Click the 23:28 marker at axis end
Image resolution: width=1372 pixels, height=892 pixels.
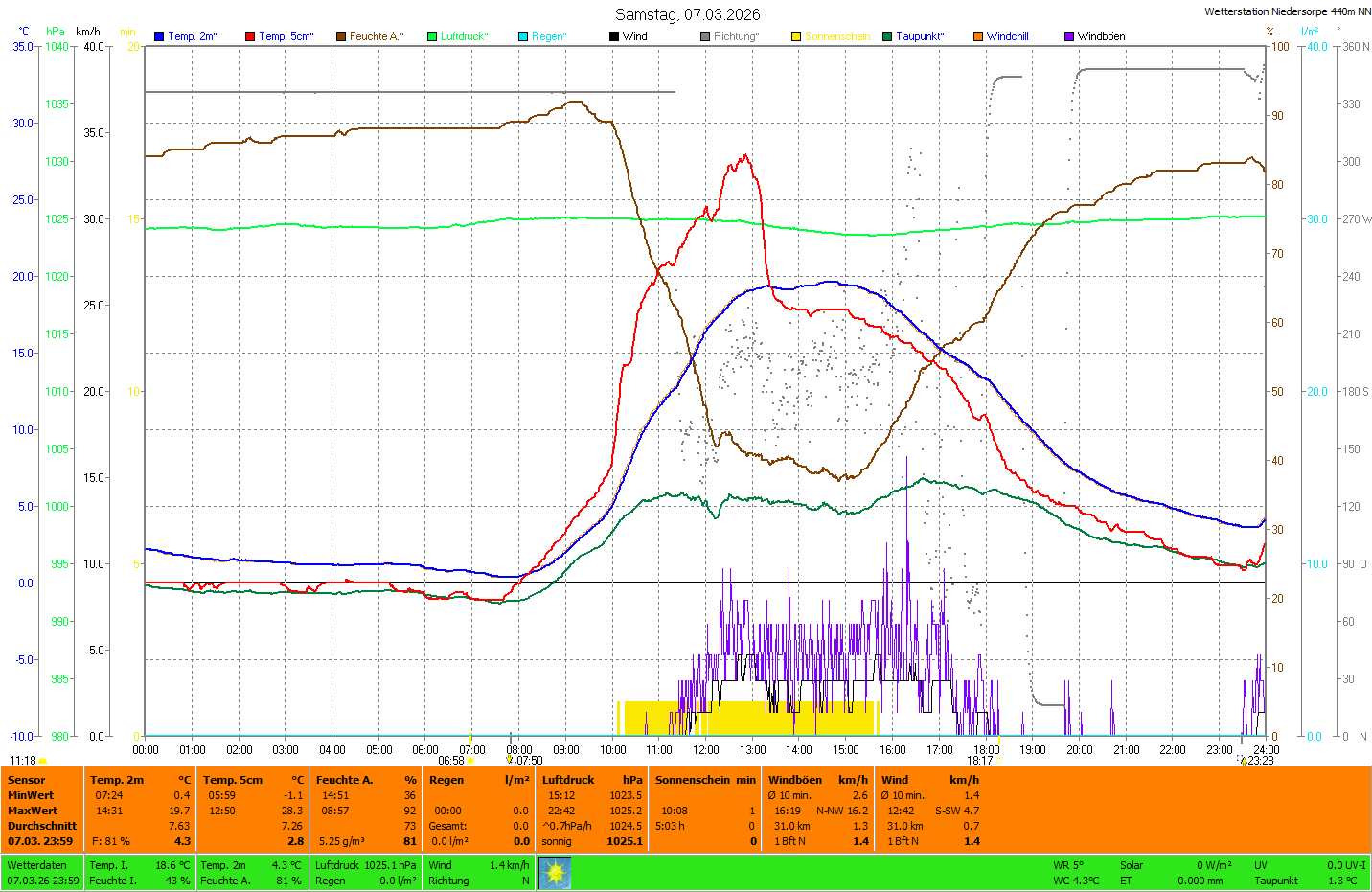[1243, 761]
